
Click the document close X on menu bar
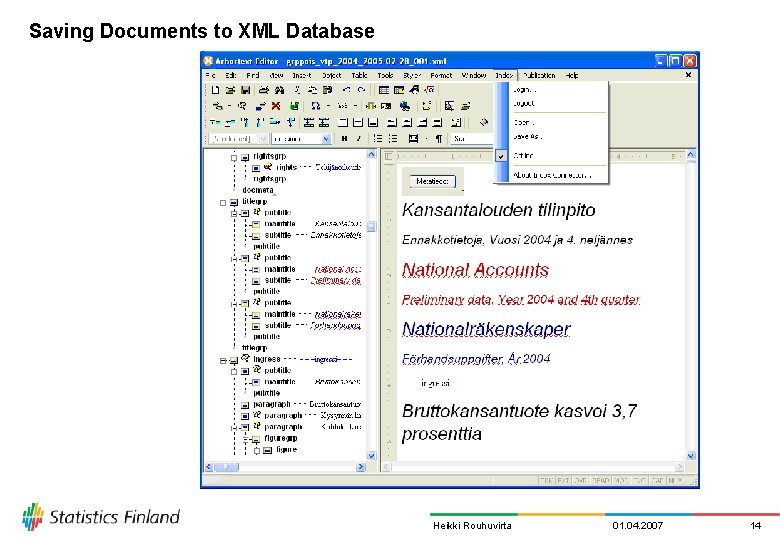pos(688,75)
